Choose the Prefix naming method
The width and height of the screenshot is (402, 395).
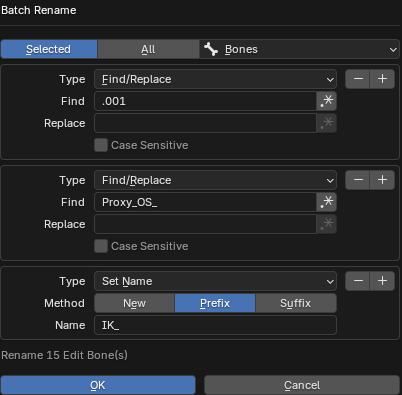(x=215, y=303)
